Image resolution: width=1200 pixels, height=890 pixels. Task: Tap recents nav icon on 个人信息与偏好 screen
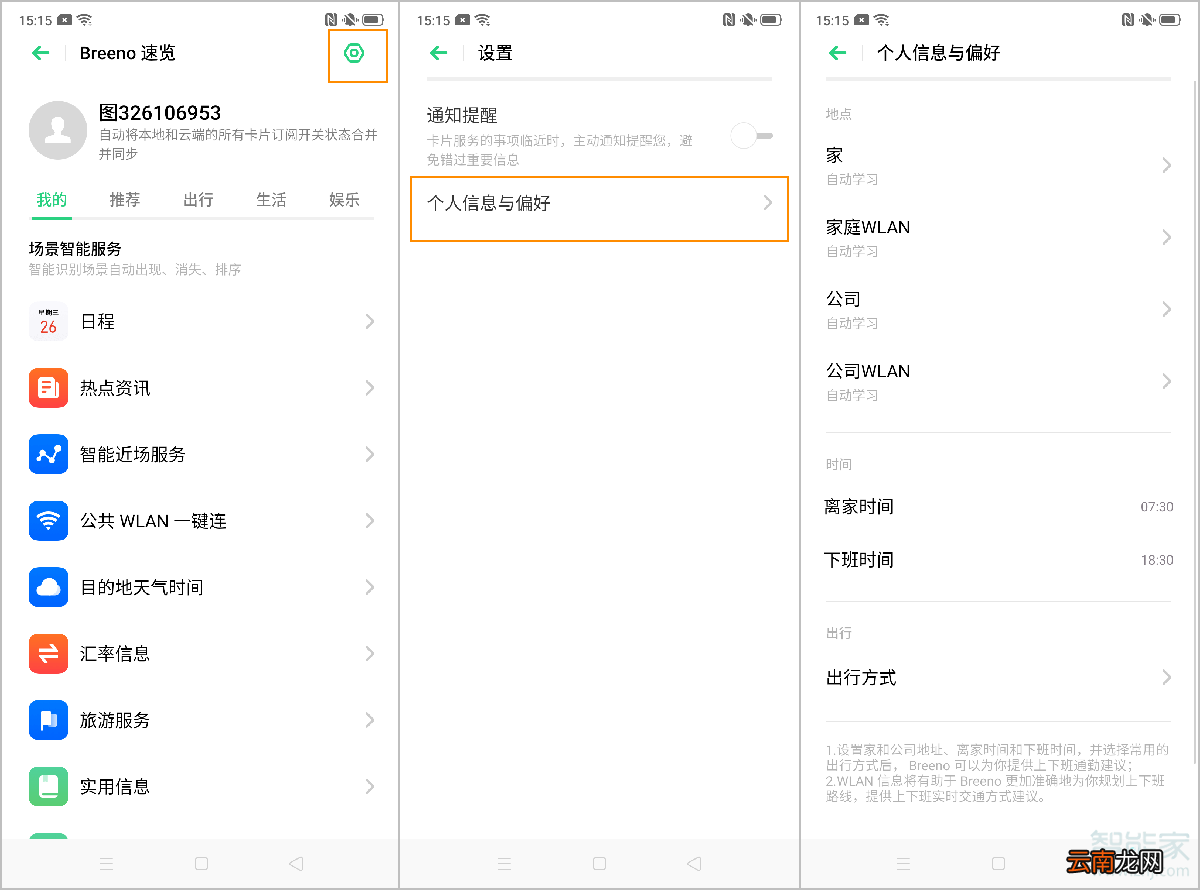point(903,863)
